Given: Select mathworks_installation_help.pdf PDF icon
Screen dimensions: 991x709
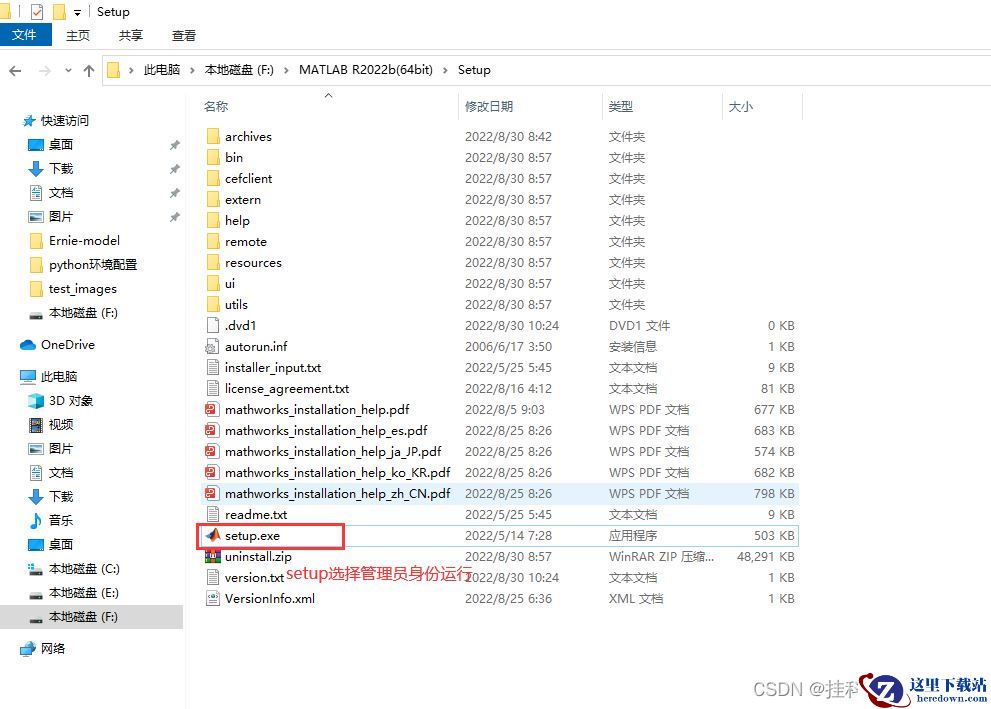Looking at the screenshot, I should click(x=212, y=409).
